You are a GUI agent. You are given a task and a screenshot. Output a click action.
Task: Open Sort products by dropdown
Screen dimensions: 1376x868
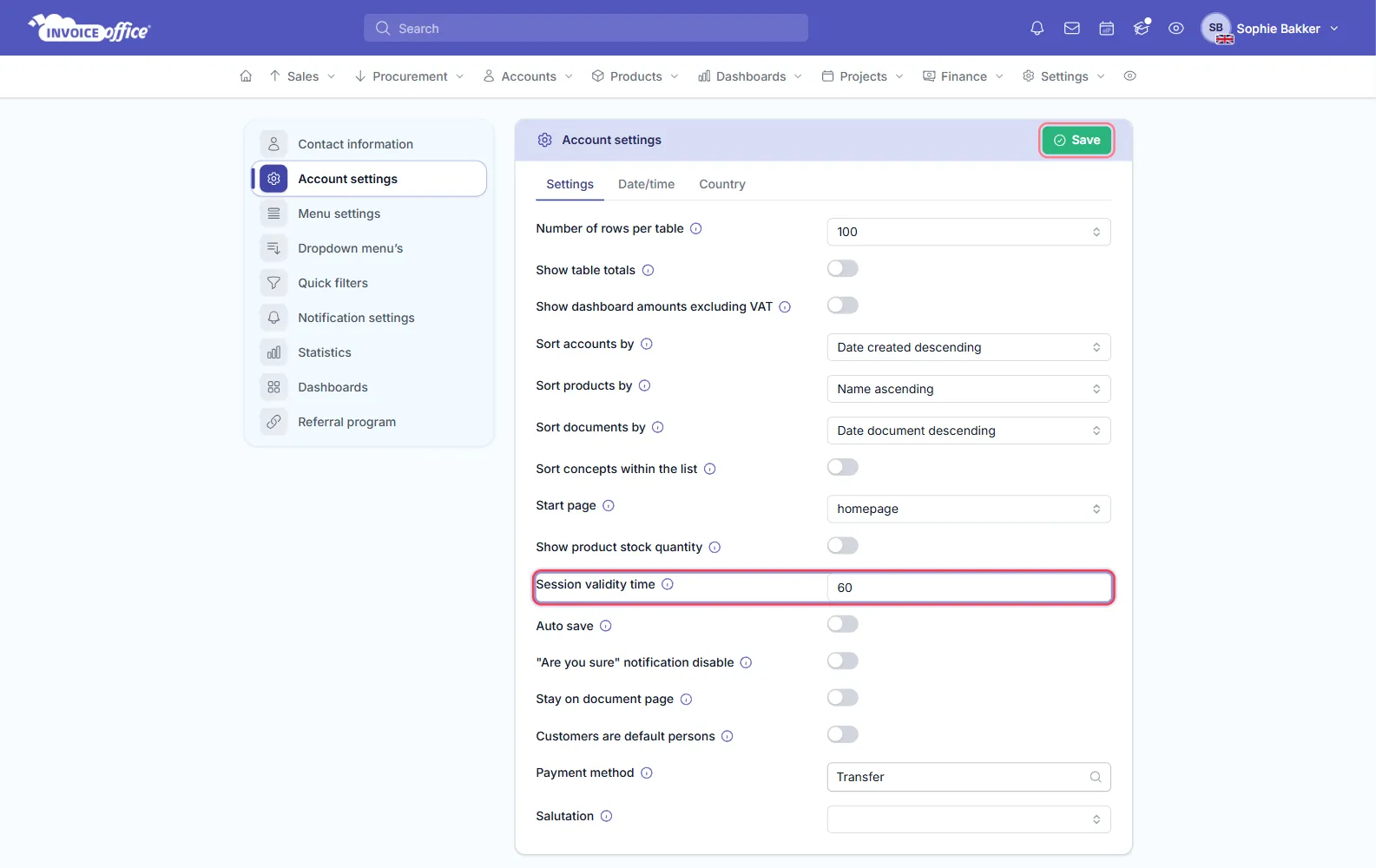(x=969, y=389)
